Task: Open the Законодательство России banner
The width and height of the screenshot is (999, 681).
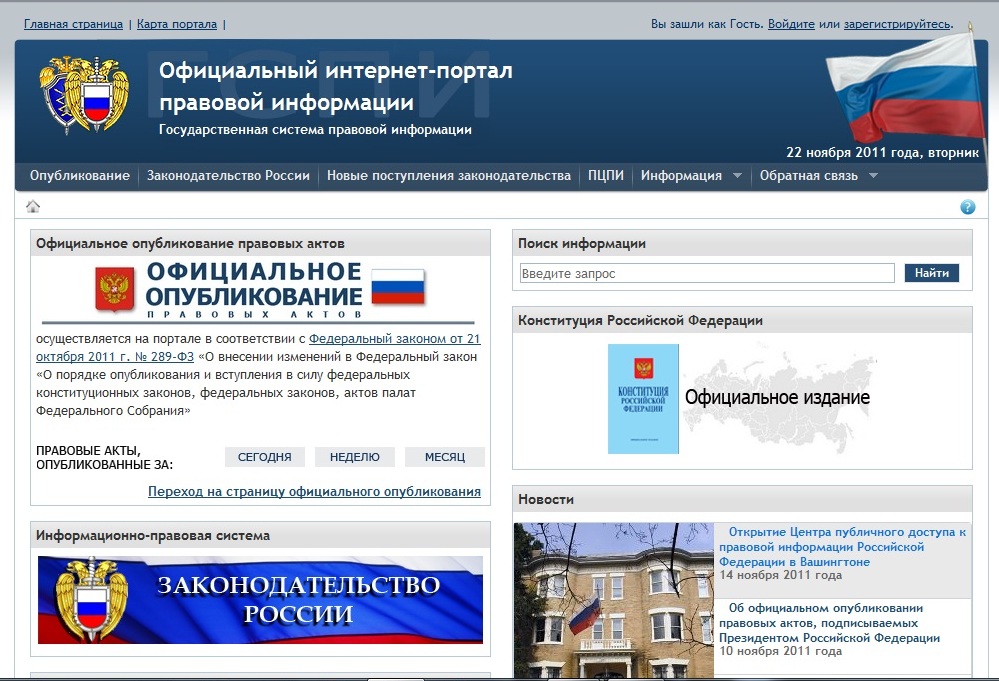Action: [260, 599]
